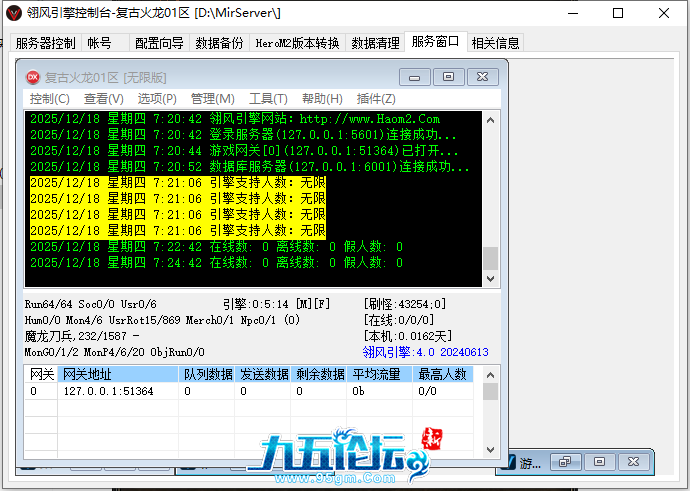Maximize the minimized window at bottom

pos(599,462)
